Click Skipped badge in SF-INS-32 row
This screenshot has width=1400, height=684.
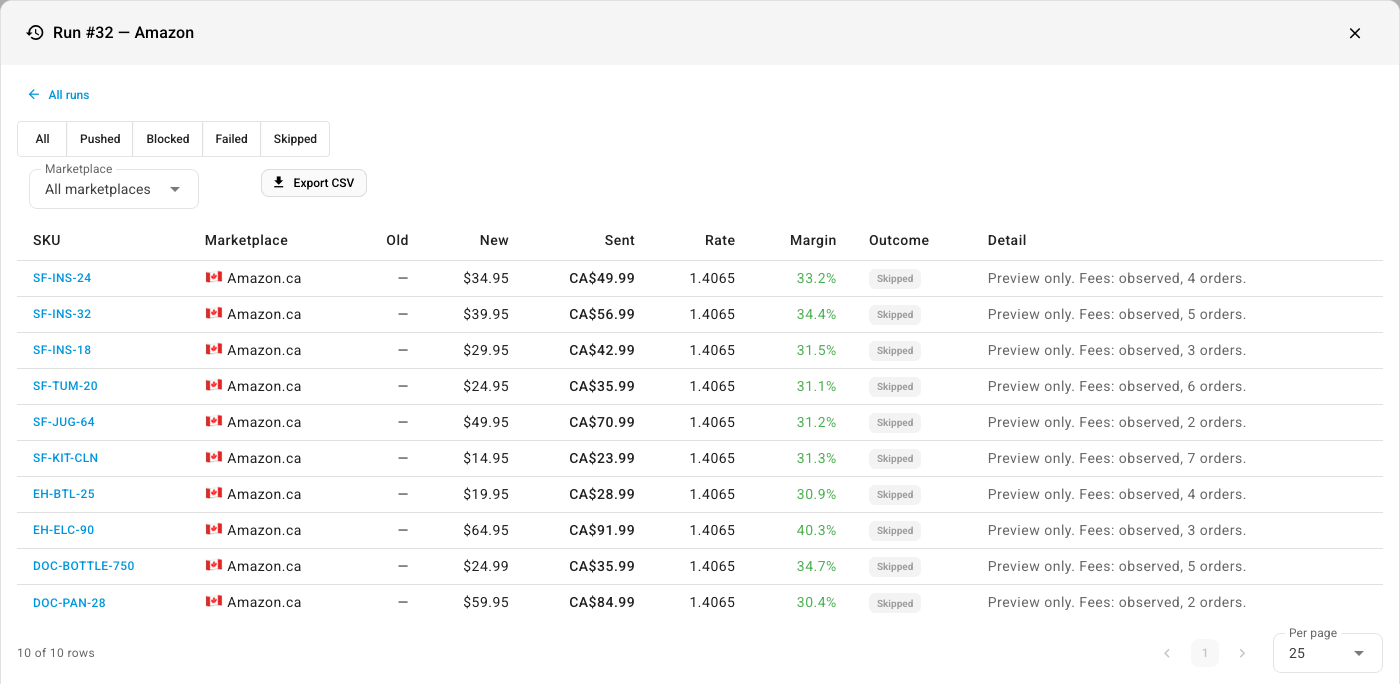[895, 315]
